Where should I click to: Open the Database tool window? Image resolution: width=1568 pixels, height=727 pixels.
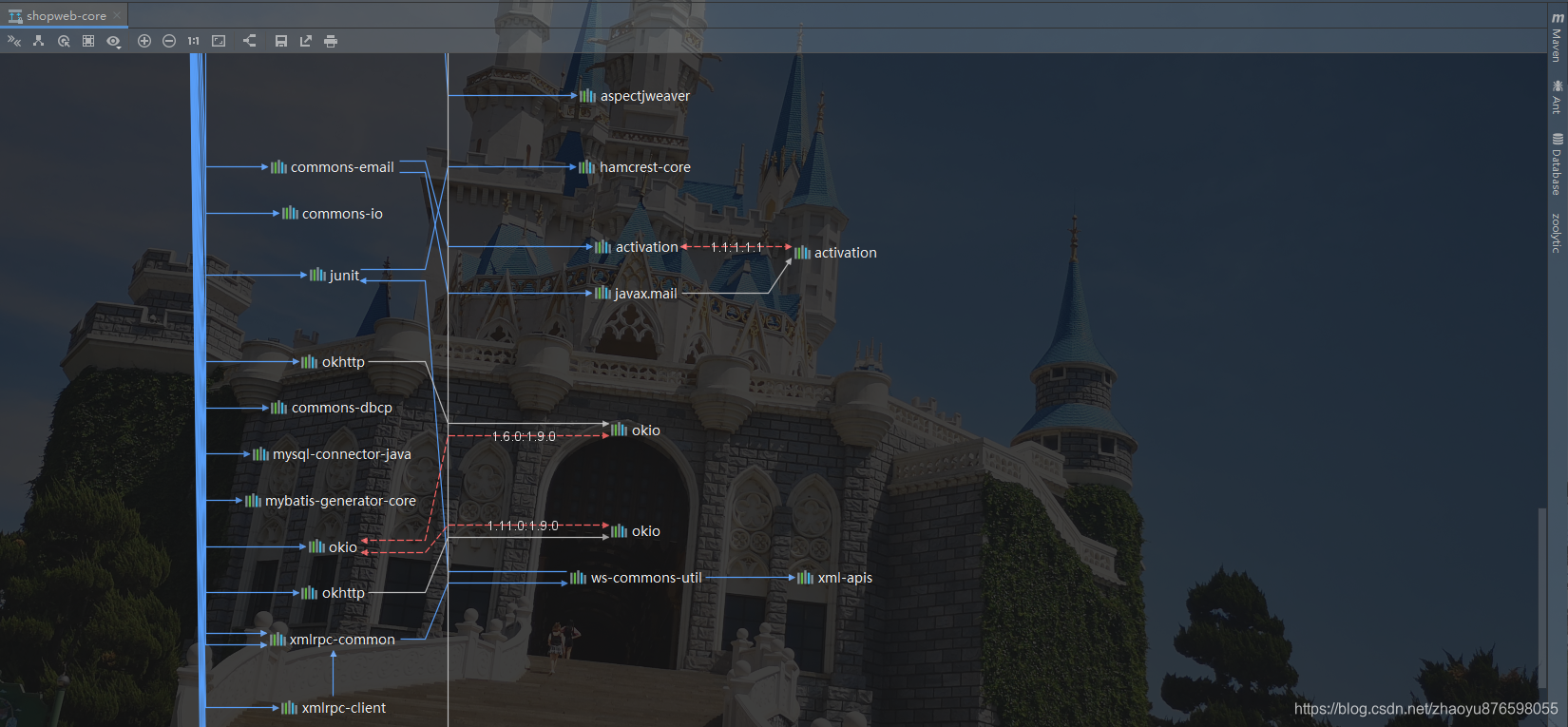point(1557,163)
